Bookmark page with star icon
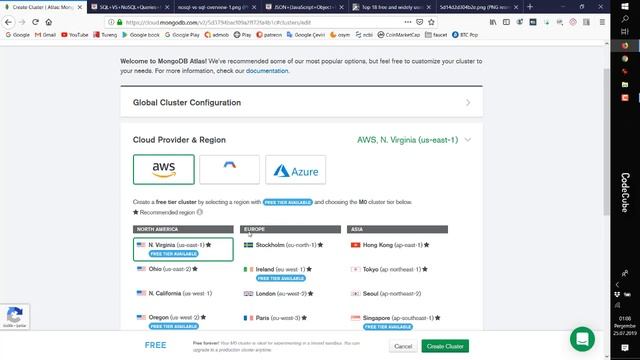 click(x=431, y=22)
